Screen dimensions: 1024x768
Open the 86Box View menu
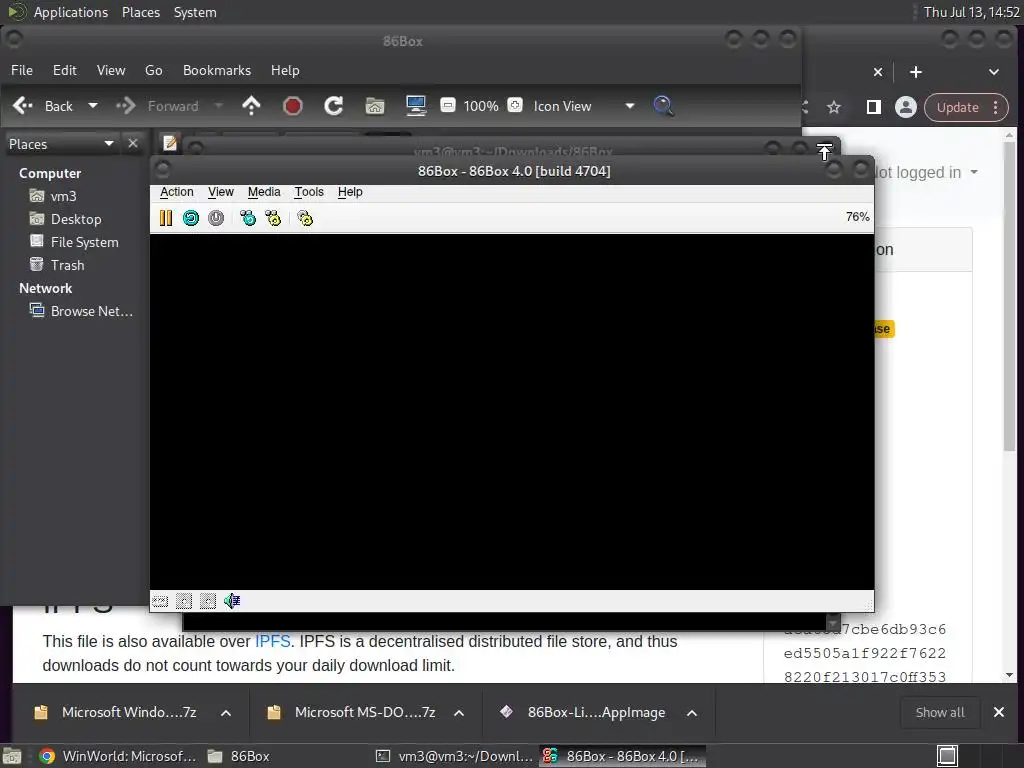click(x=221, y=192)
